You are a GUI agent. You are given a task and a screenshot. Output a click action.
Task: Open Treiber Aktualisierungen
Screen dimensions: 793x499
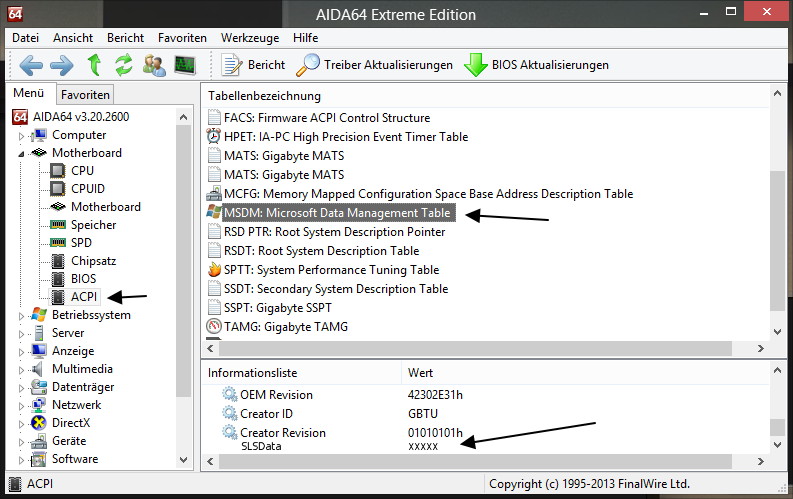[x=374, y=65]
